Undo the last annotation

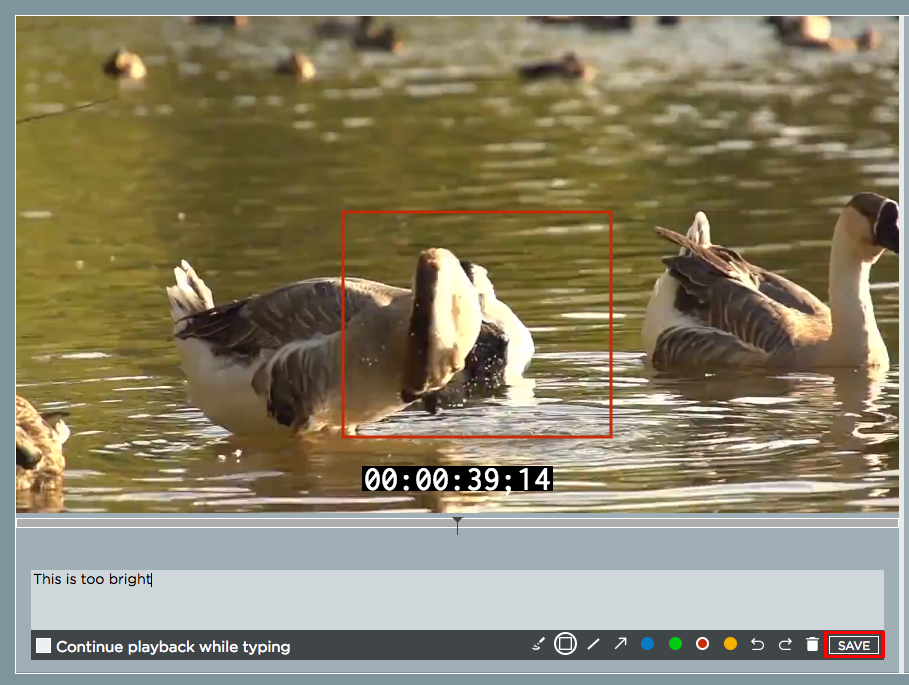757,645
